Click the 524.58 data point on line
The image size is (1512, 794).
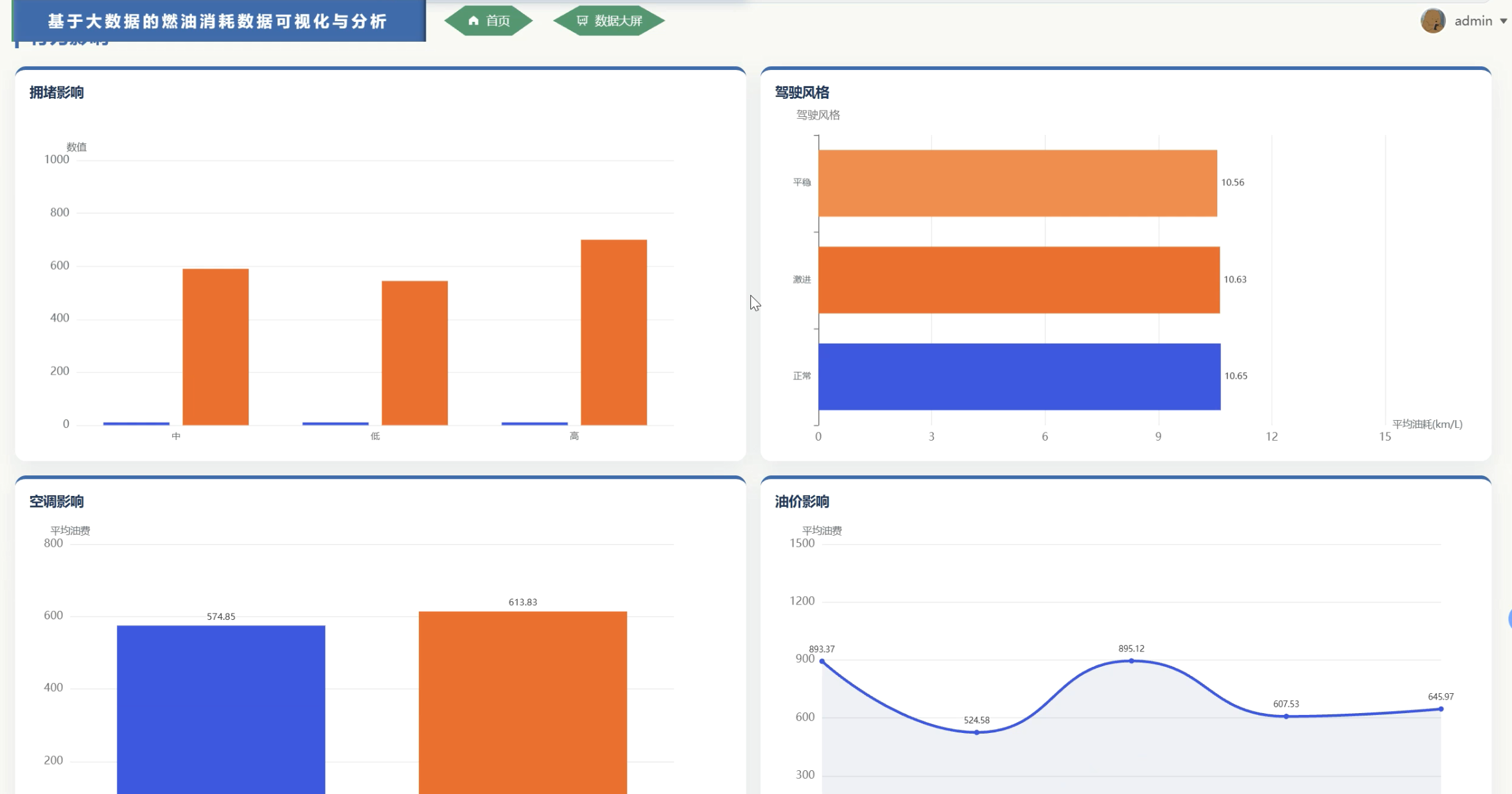(x=976, y=732)
